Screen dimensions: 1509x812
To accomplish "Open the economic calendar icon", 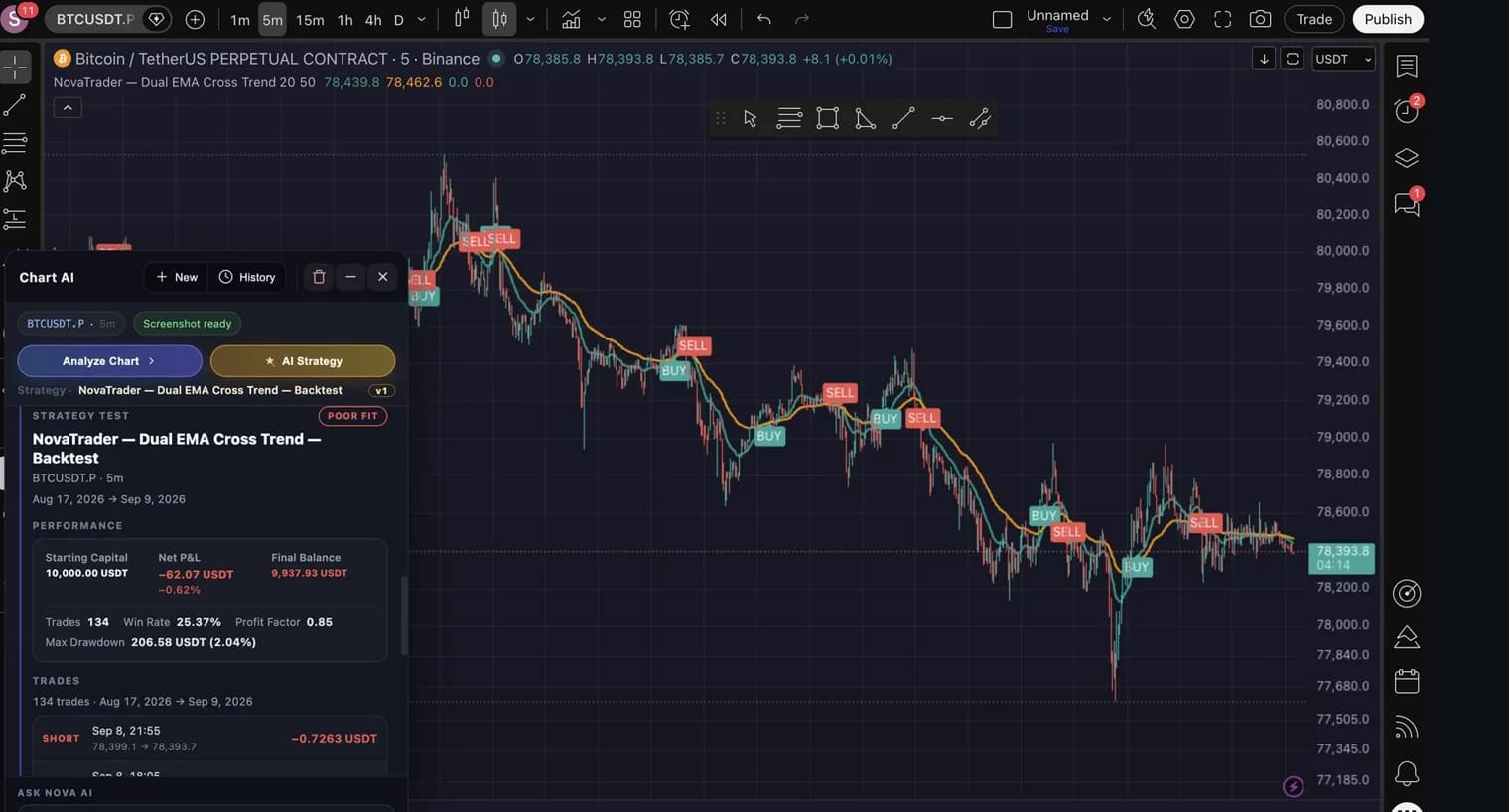I will pyautogui.click(x=1407, y=681).
